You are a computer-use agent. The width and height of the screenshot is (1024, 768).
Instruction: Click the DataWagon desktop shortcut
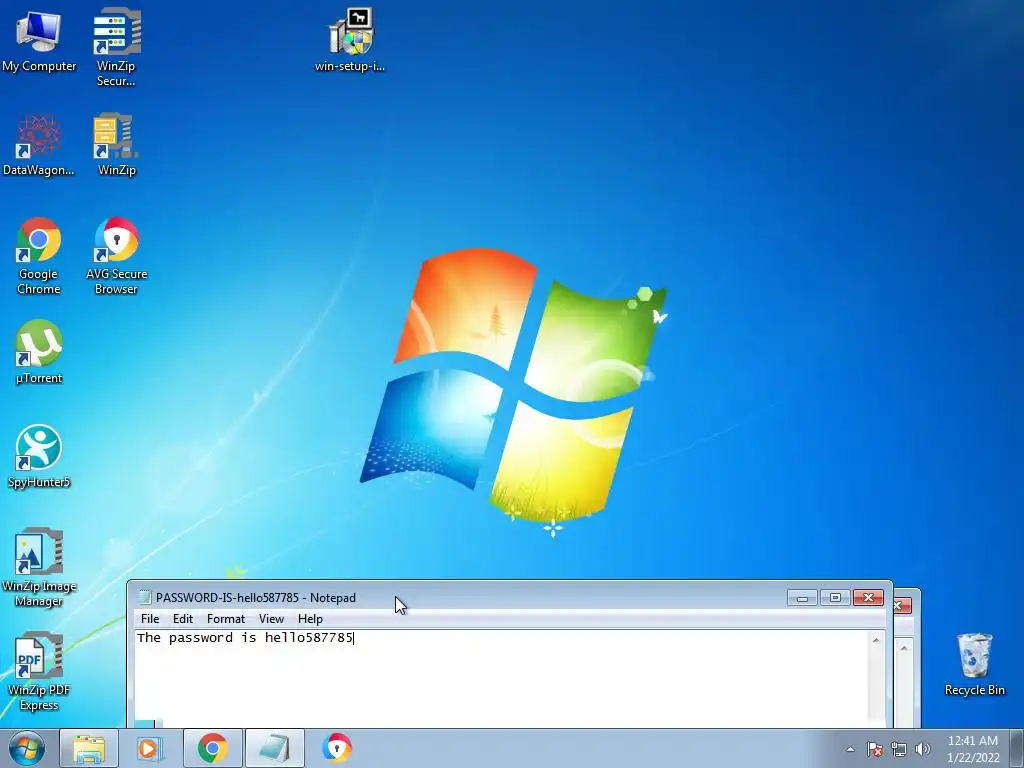(x=39, y=145)
